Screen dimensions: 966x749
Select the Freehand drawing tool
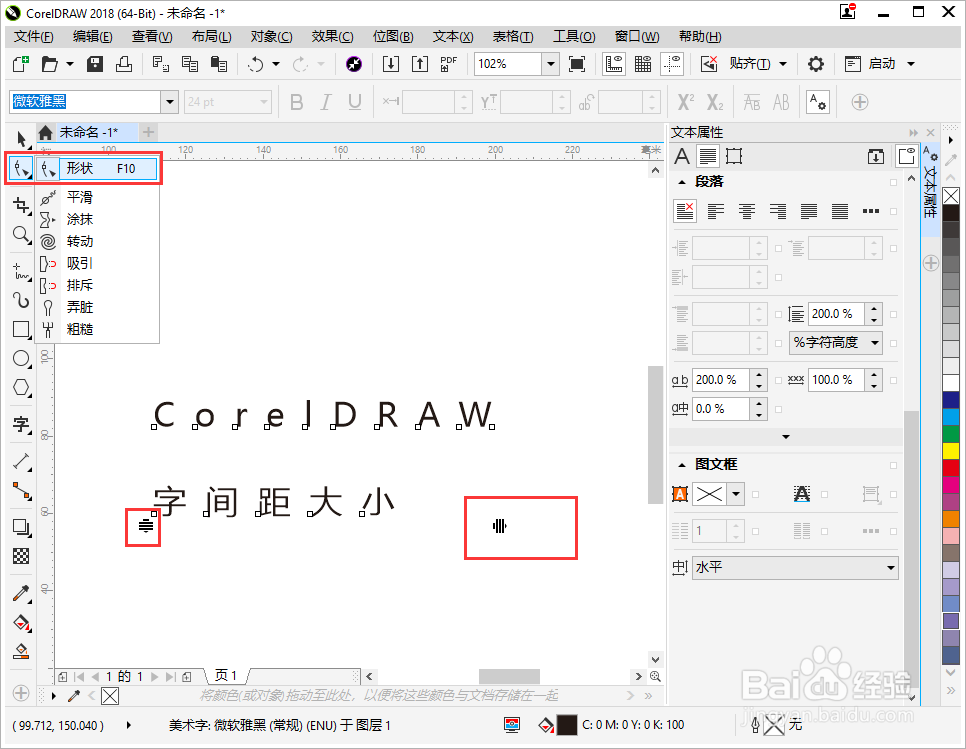pyautogui.click(x=22, y=271)
